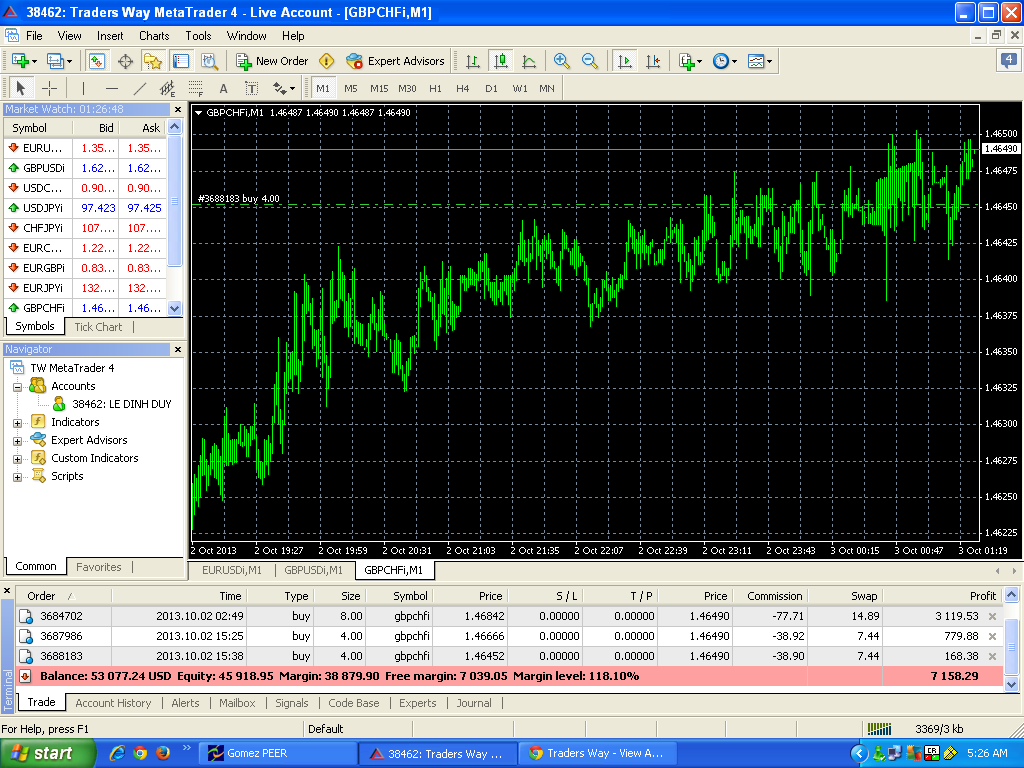Viewport: 1024px width, 768px height.
Task: Toggle the Chart Shift button
Action: (x=653, y=61)
